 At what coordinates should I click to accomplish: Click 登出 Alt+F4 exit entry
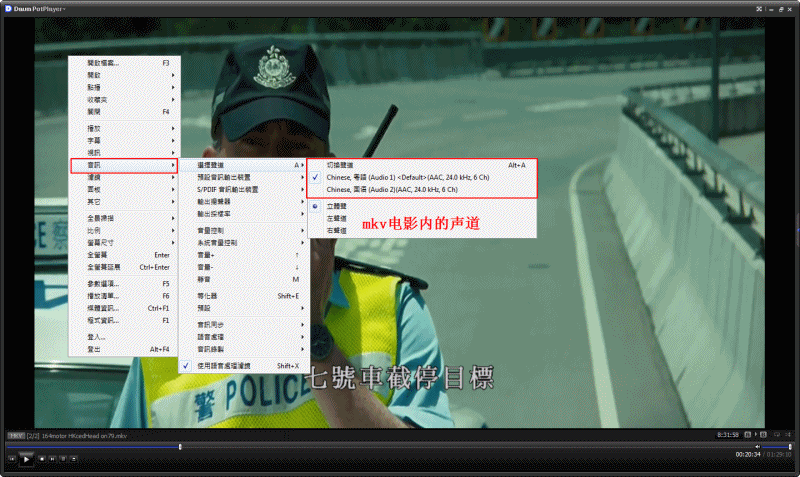pos(124,349)
